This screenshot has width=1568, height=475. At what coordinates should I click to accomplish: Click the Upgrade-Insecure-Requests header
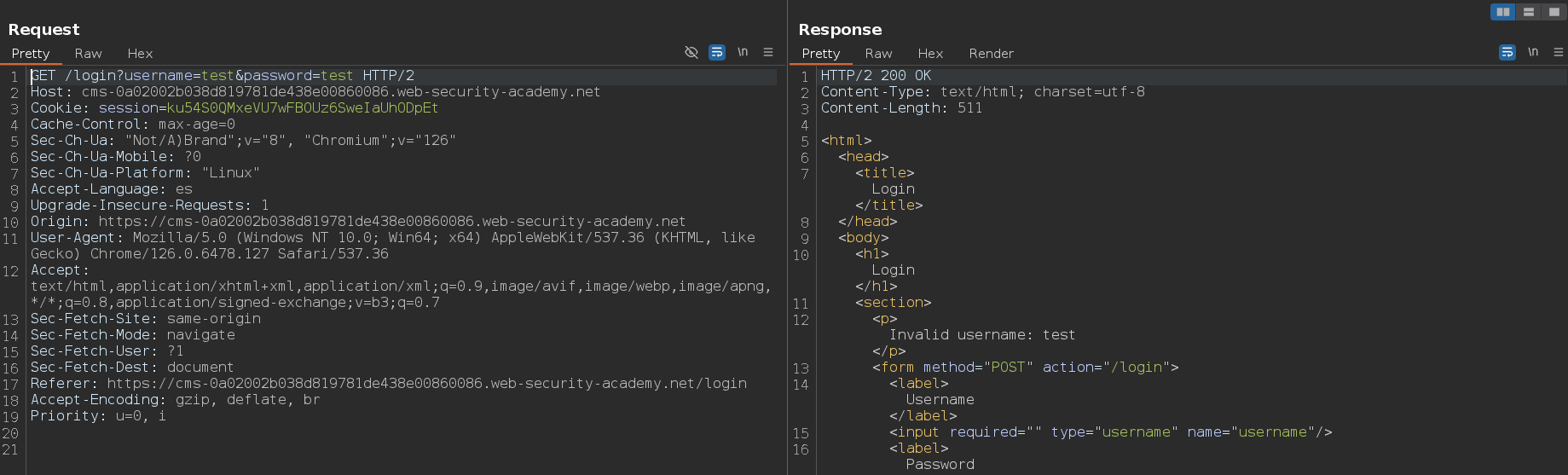150,206
